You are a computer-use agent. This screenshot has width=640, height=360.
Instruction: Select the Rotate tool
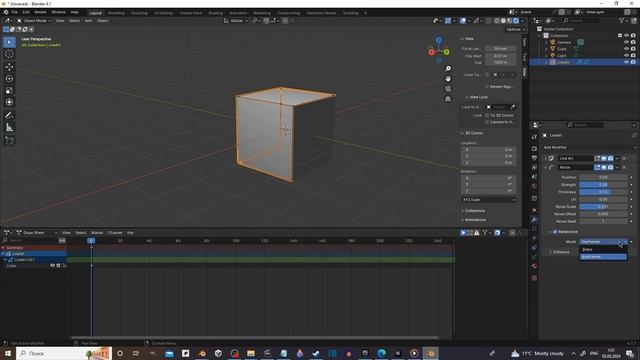click(9, 79)
